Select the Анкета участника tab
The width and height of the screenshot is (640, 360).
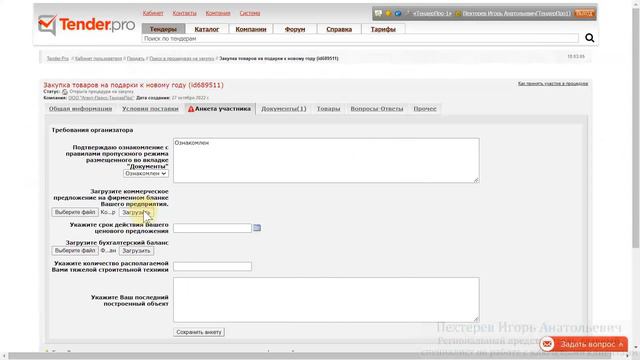220,109
